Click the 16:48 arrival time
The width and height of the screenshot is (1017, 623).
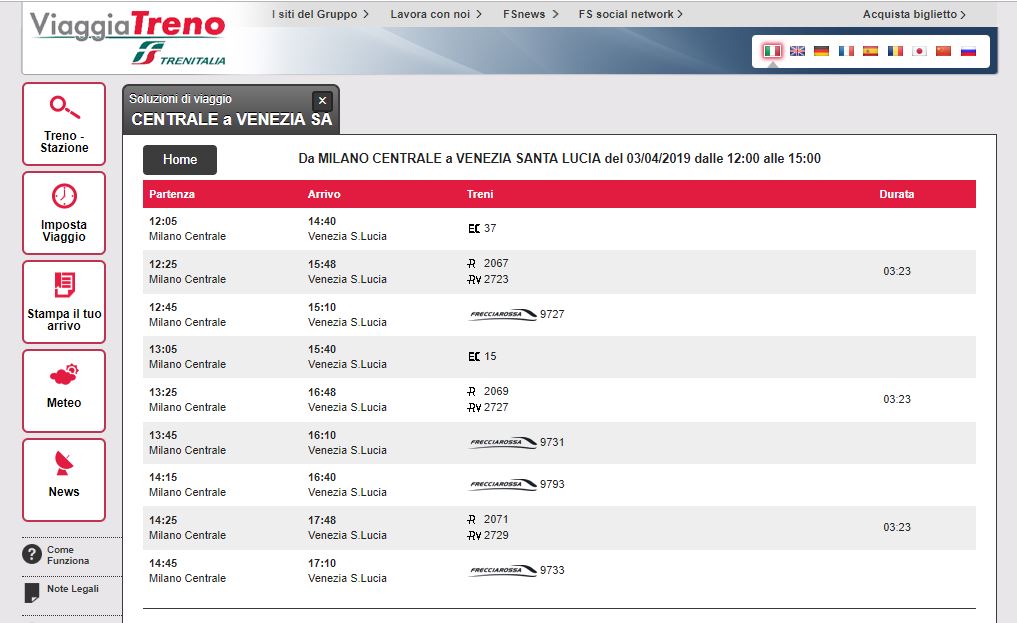(x=322, y=392)
